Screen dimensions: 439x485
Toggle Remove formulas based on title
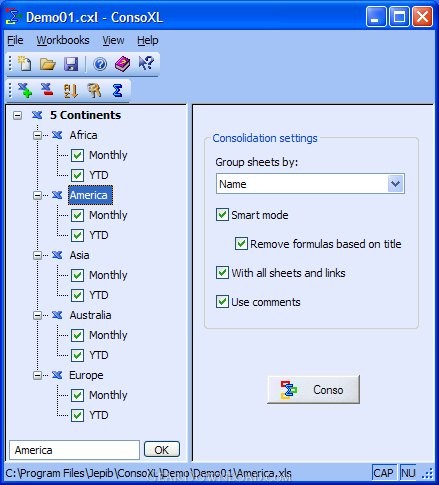pyautogui.click(x=241, y=244)
